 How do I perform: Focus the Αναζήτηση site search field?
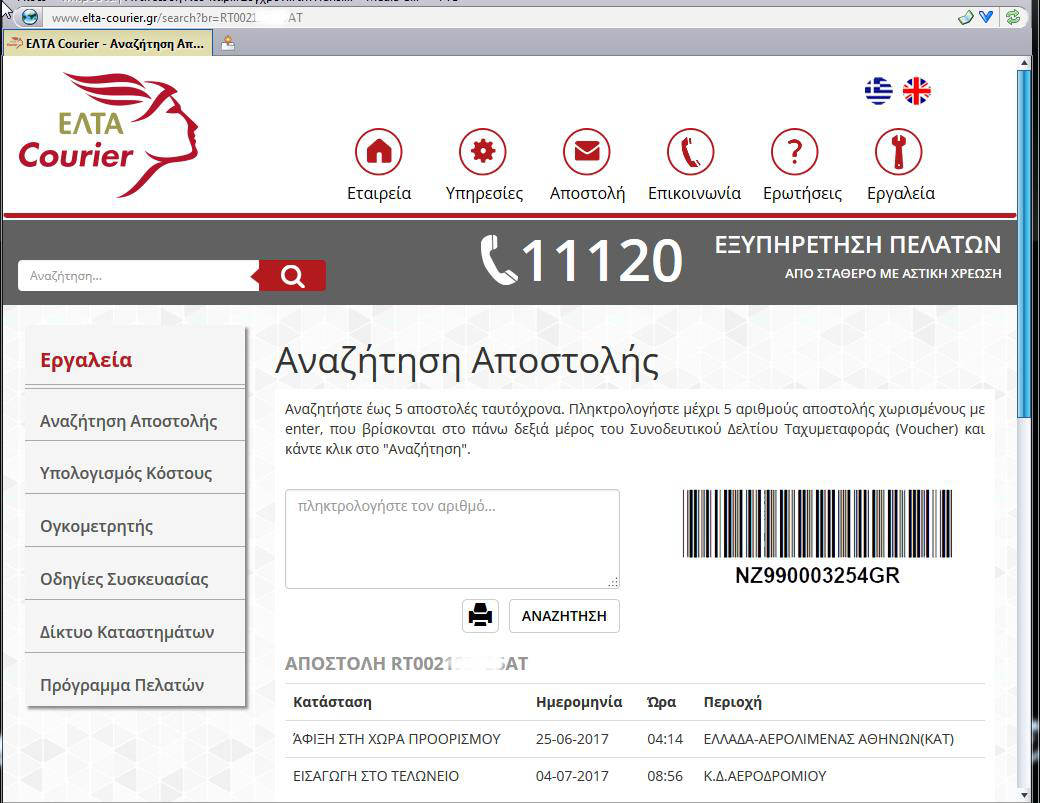click(x=138, y=276)
